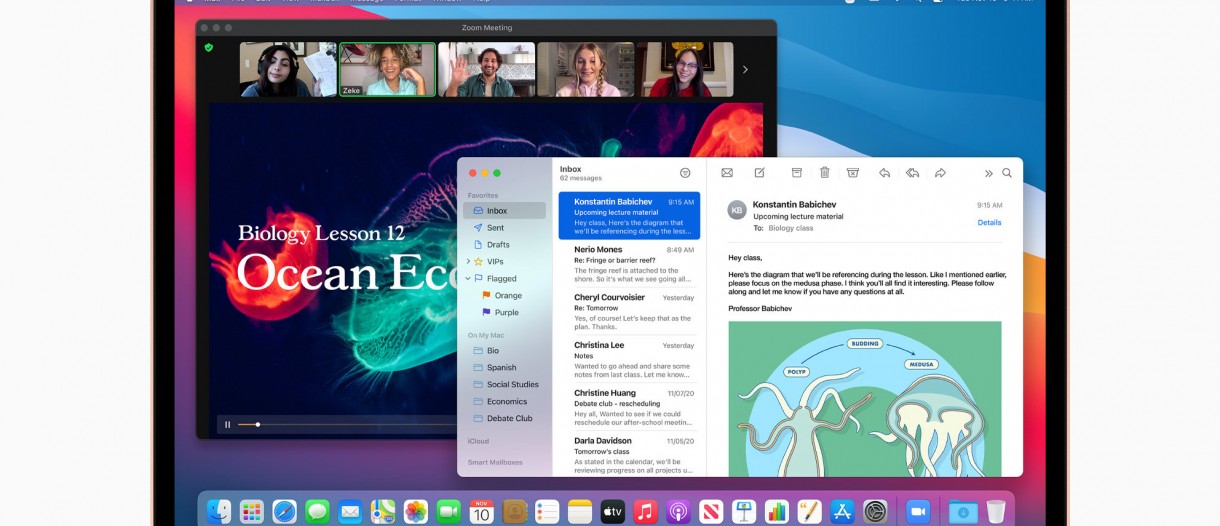Click the Details link in the email header
The width and height of the screenshot is (1220, 526).
(989, 223)
